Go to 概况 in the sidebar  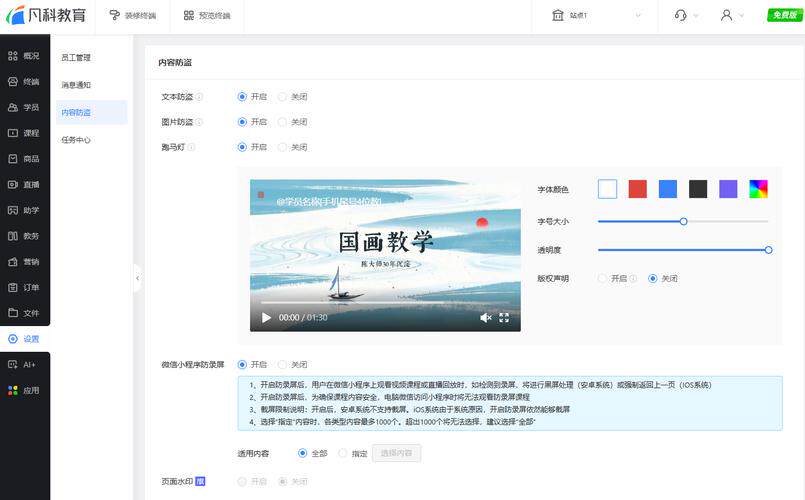(x=24, y=56)
